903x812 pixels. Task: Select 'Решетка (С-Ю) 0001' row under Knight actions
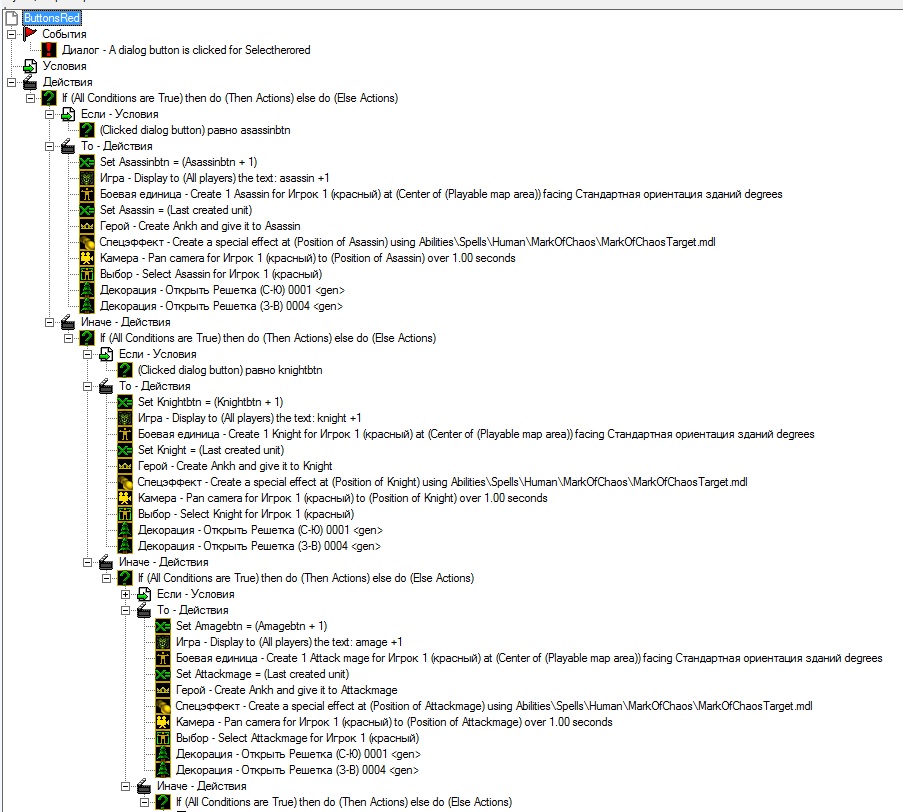point(260,530)
